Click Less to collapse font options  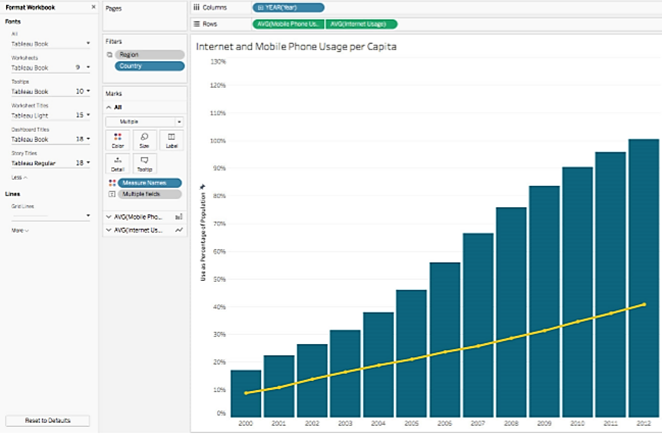click(19, 177)
